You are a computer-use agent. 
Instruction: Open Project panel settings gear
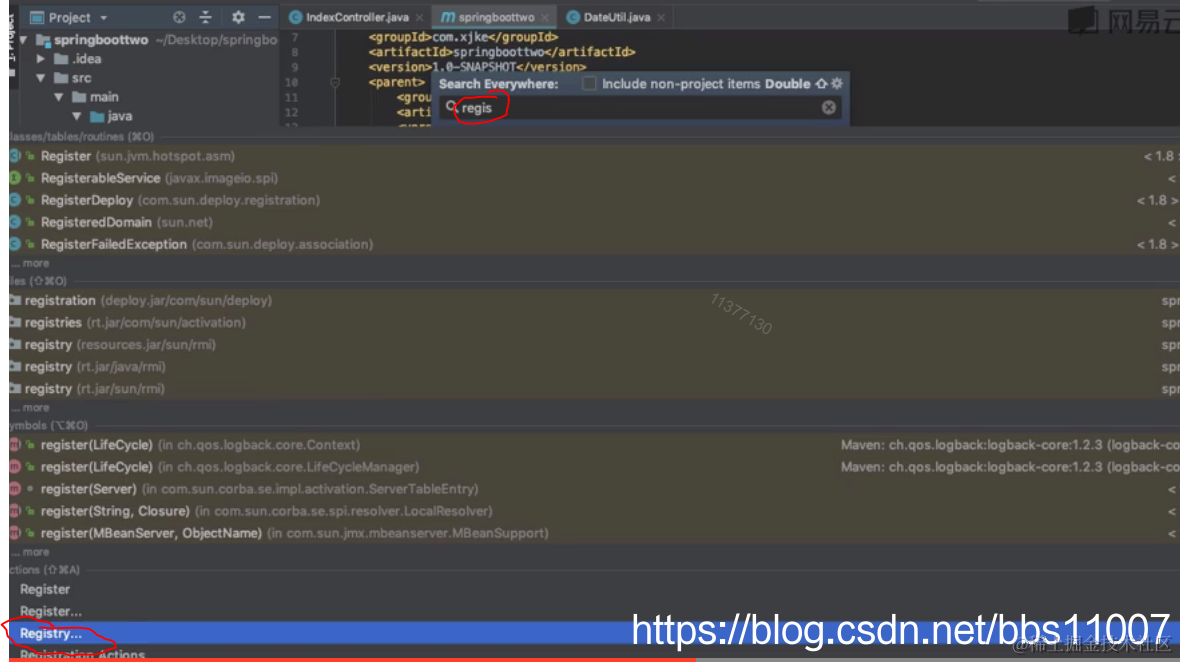point(238,17)
